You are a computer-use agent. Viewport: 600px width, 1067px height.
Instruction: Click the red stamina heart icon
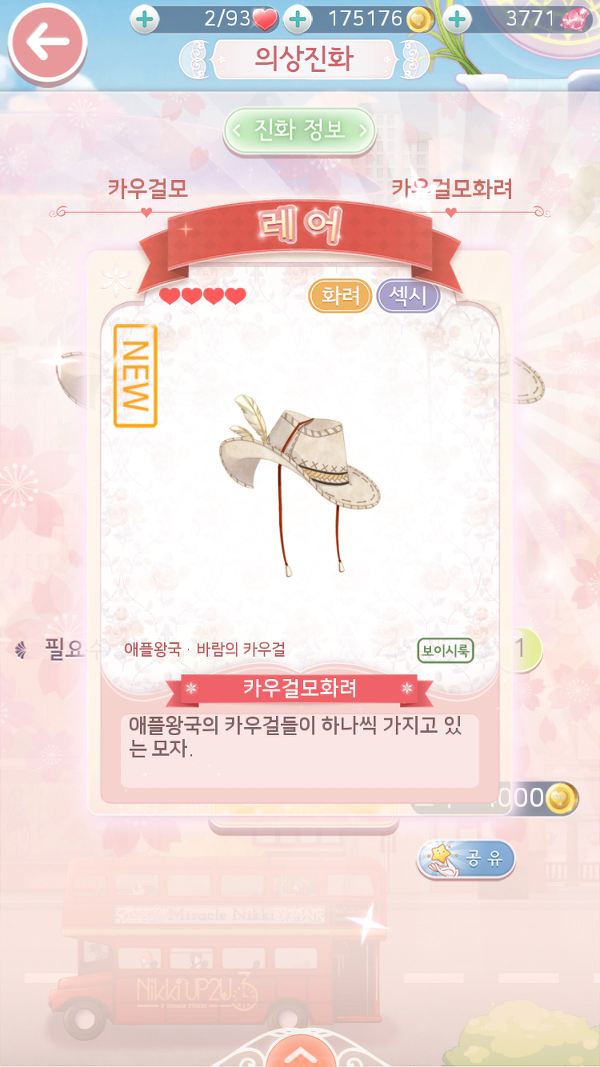pyautogui.click(x=264, y=20)
